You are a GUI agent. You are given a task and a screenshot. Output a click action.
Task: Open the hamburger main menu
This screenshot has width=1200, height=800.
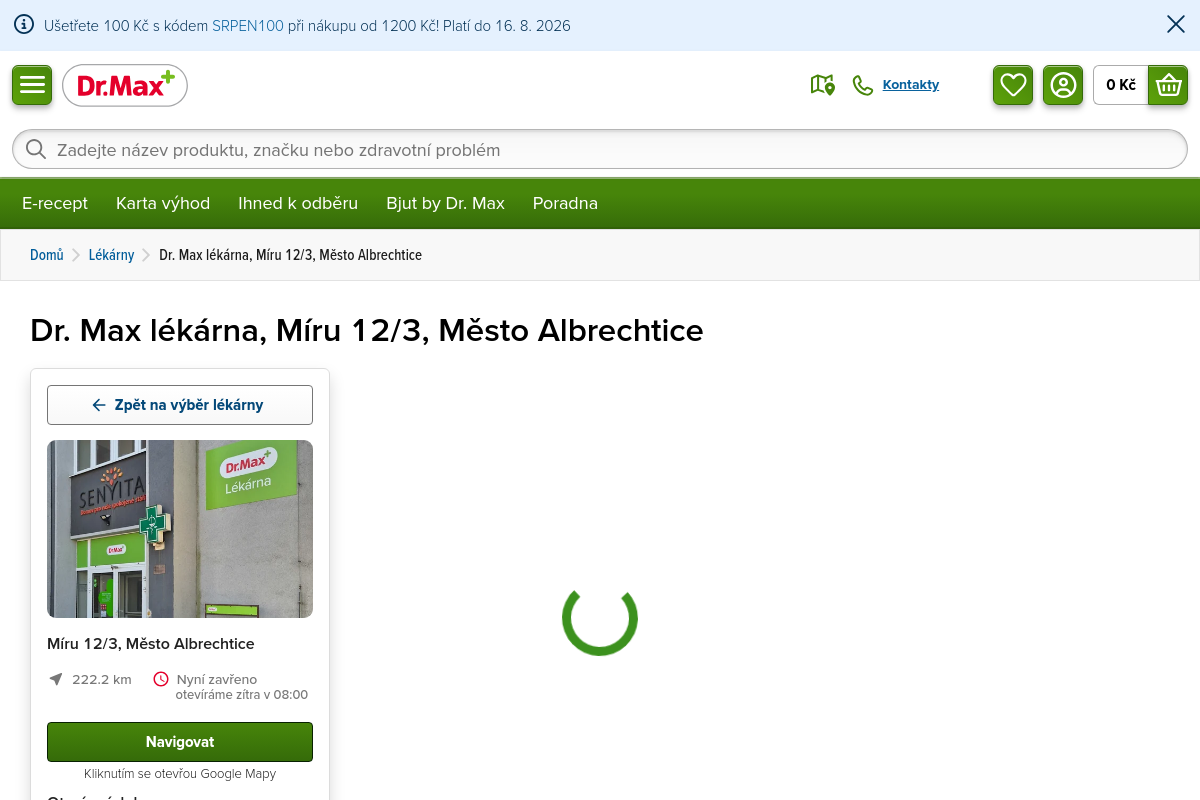tap(32, 85)
